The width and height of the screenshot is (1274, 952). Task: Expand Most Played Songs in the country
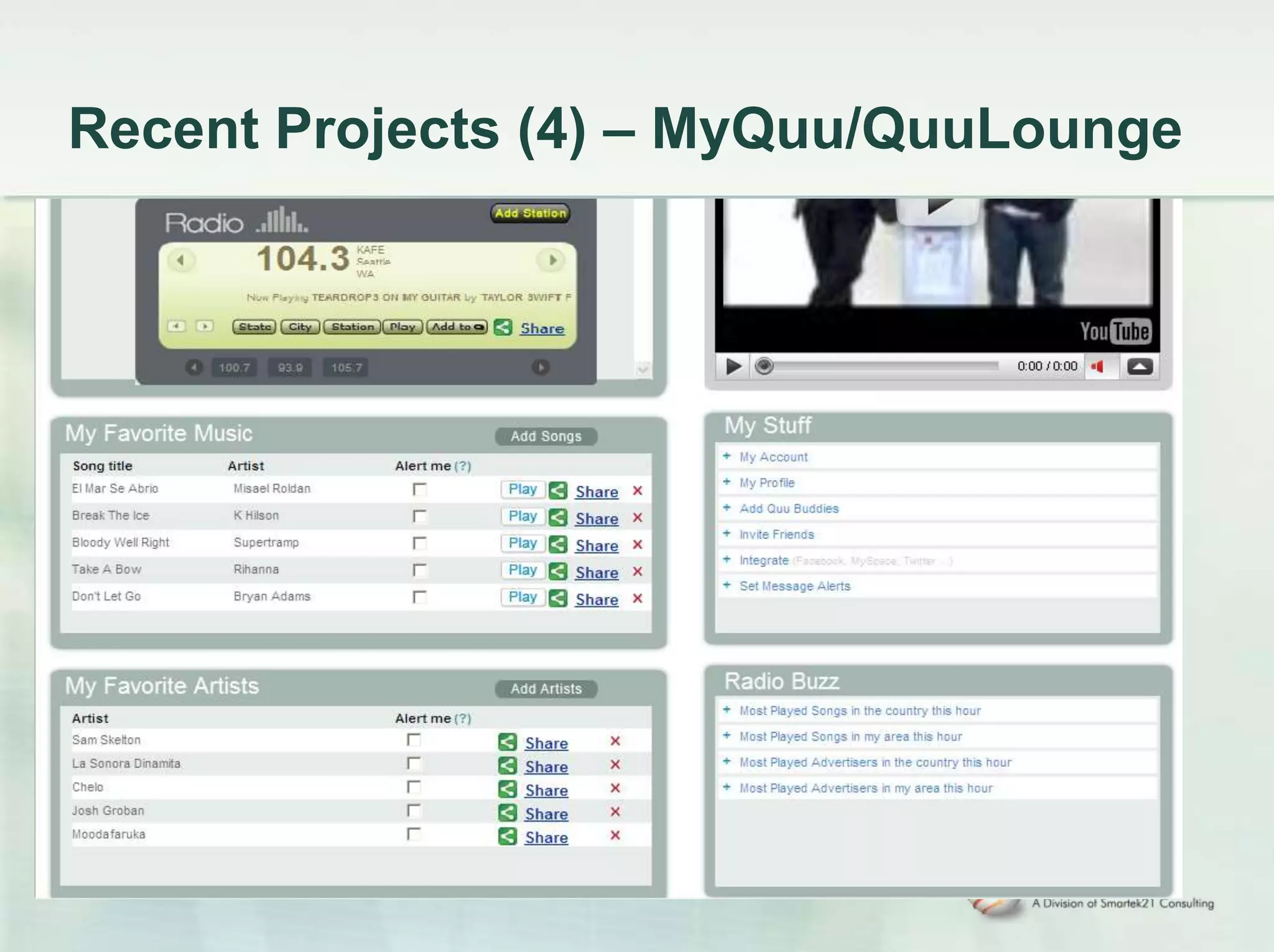click(859, 711)
